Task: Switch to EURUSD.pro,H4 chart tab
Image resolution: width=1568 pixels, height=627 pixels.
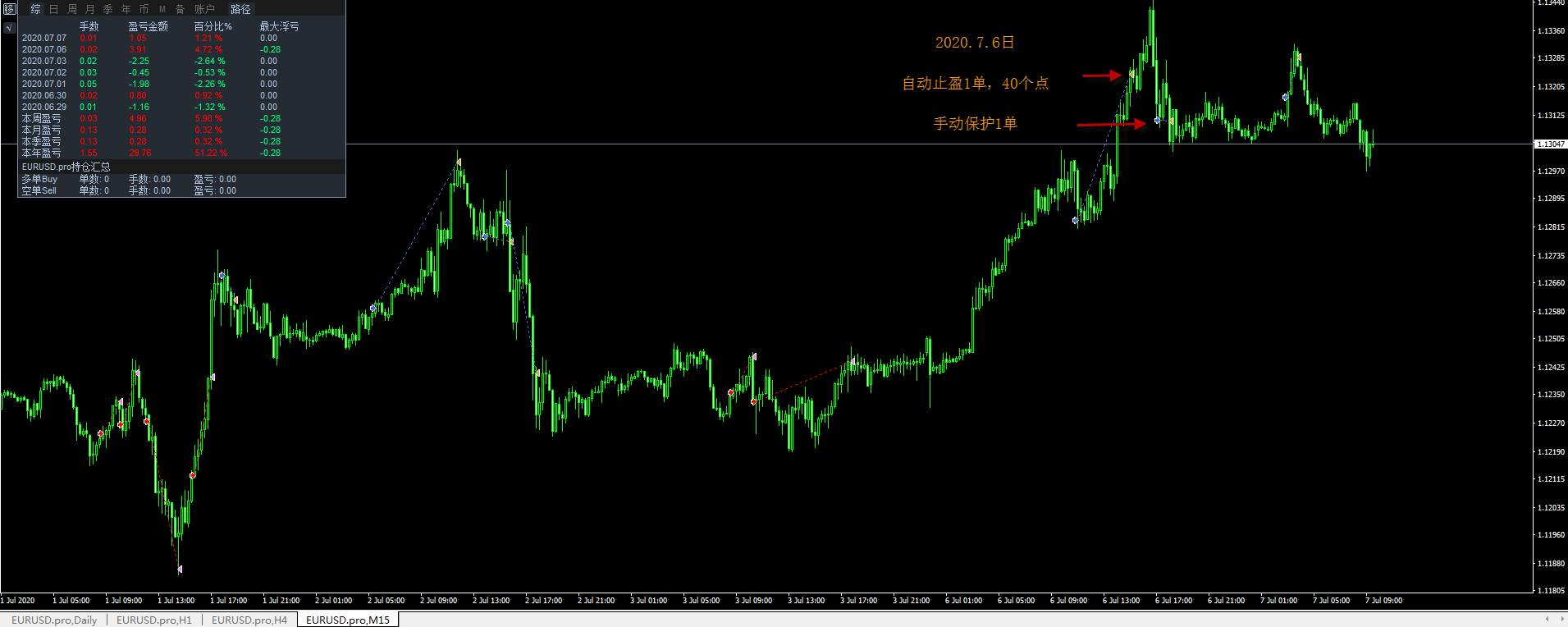Action: [x=249, y=620]
